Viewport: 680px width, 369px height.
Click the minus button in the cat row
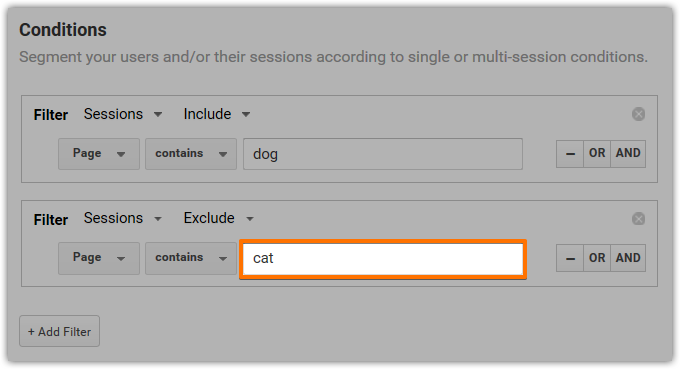coord(570,258)
